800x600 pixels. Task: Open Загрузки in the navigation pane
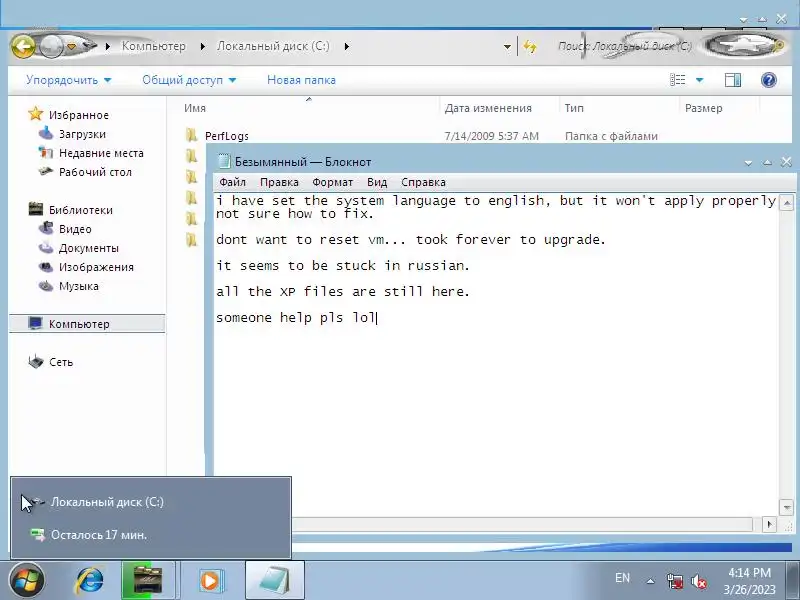[82, 134]
